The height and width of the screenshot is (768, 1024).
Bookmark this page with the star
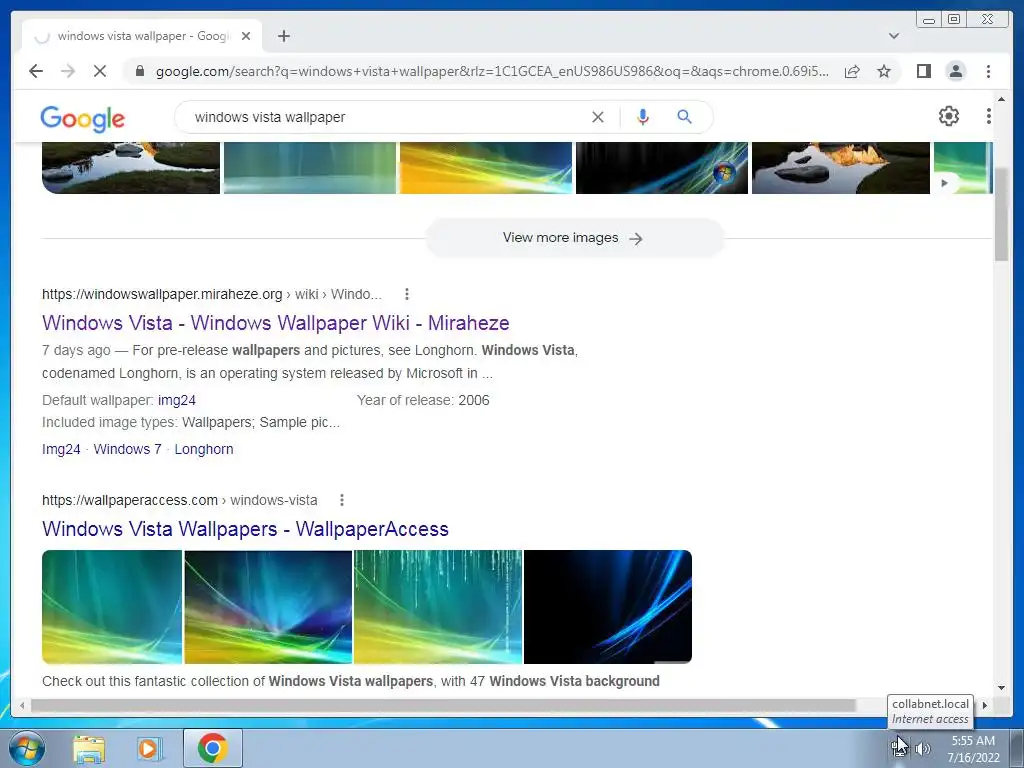[x=884, y=71]
